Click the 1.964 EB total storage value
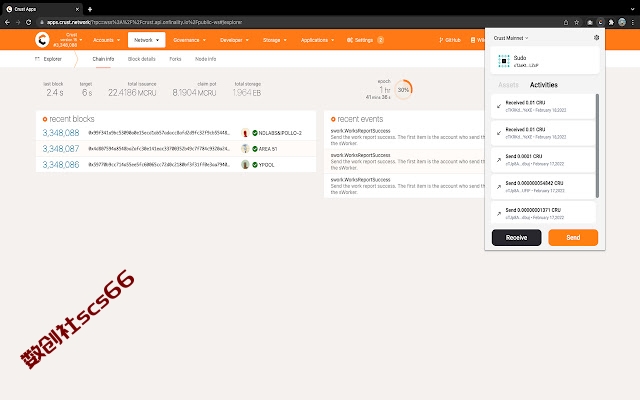 click(247, 93)
